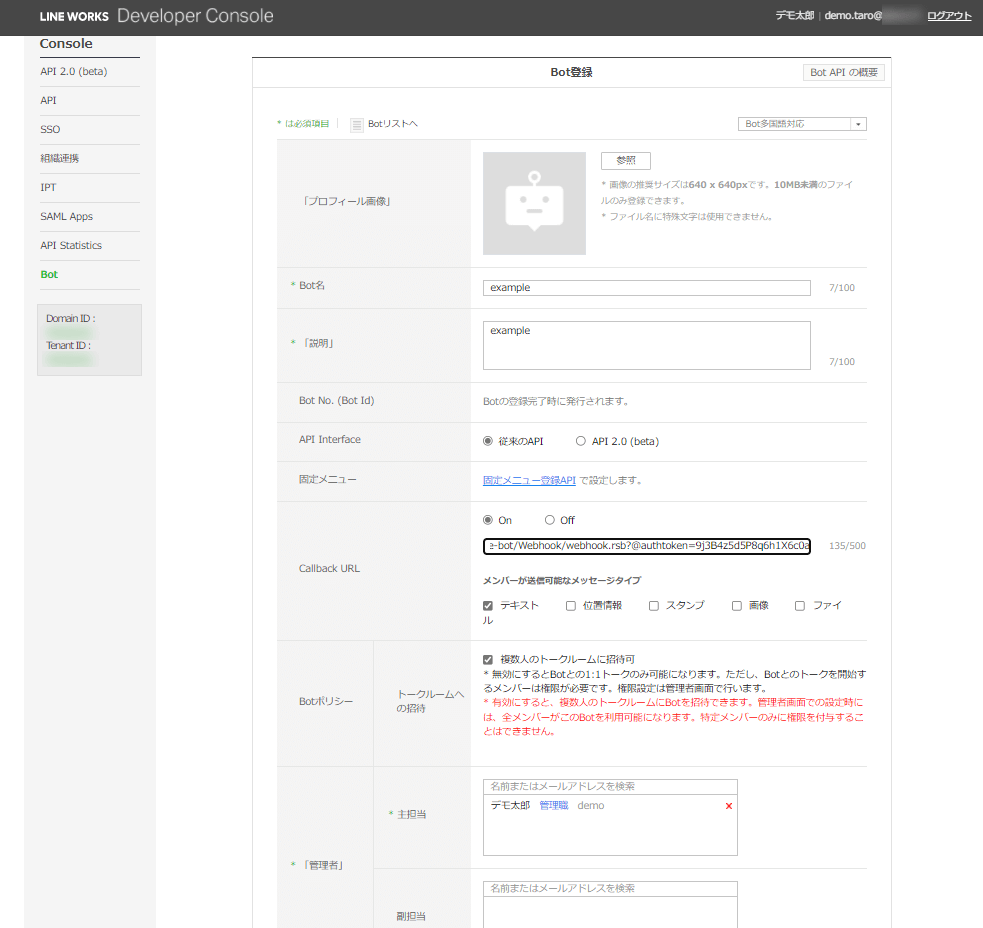Image resolution: width=983 pixels, height=928 pixels.
Task: Select Bot in the sidebar
Action: tap(49, 274)
